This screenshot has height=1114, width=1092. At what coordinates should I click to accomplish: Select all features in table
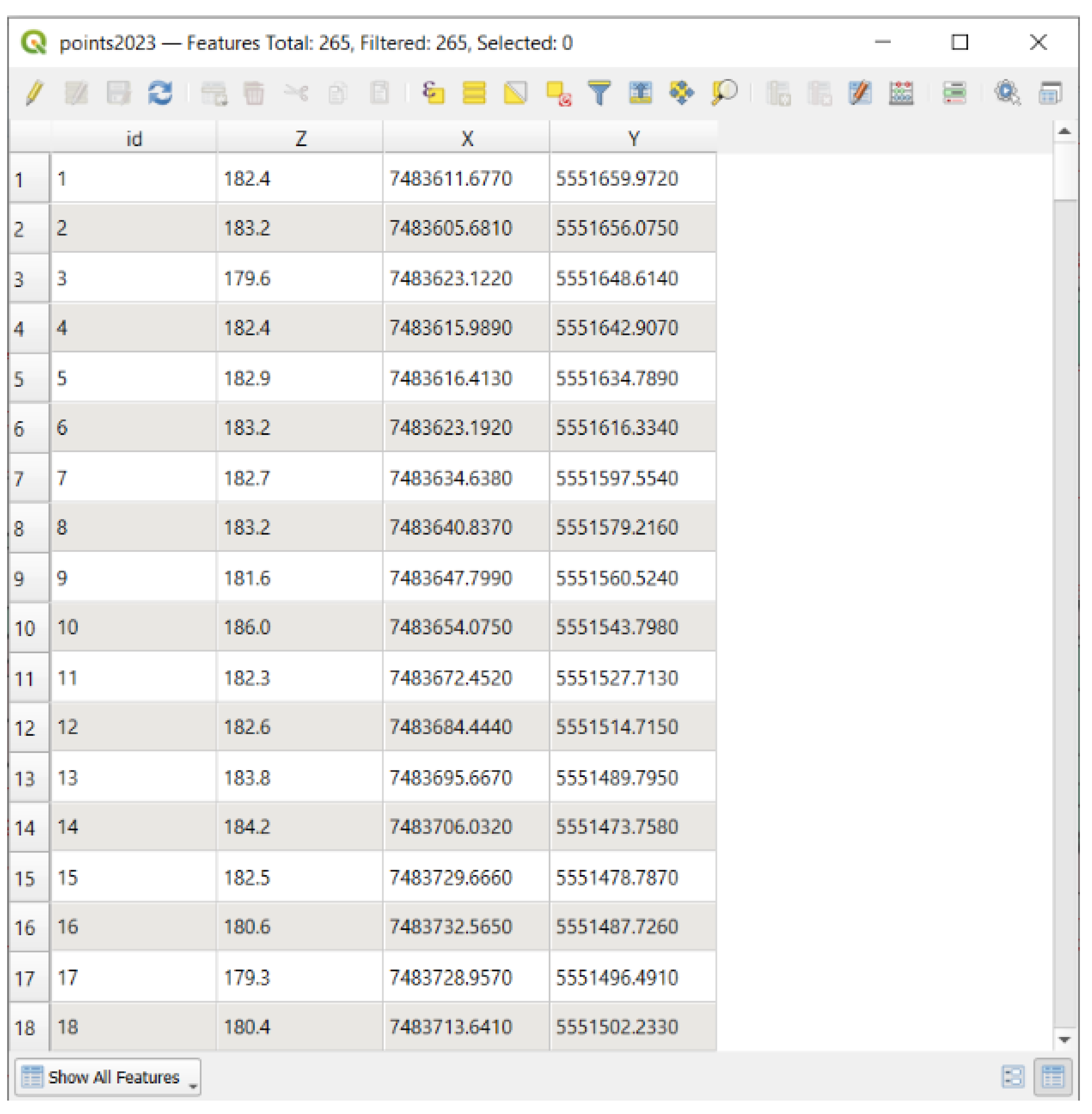[474, 93]
